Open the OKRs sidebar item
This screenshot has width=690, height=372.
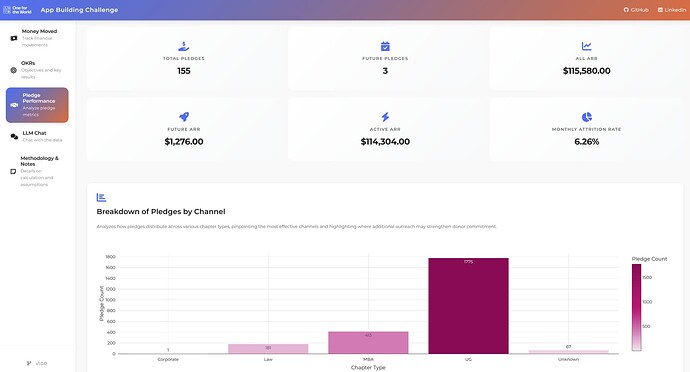[x=37, y=70]
